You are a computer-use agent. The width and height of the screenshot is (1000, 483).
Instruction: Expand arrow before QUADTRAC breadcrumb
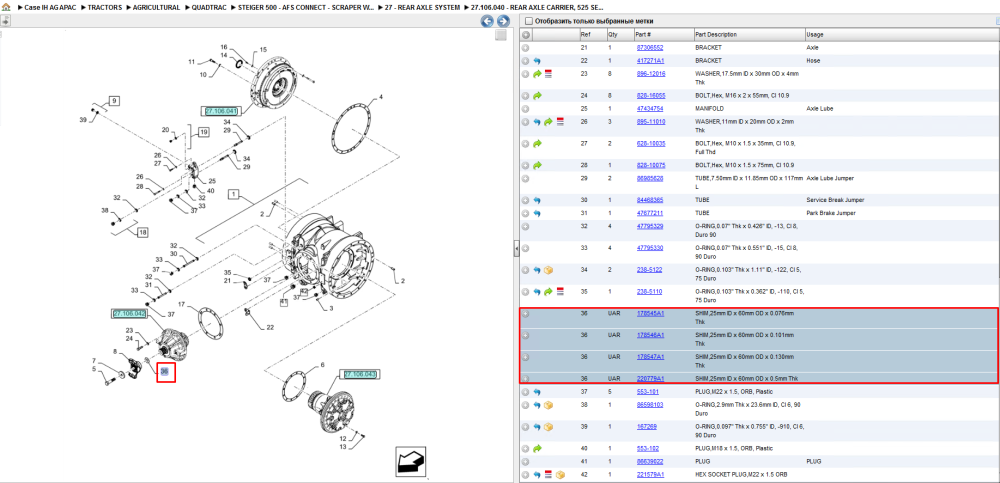tap(187, 7)
